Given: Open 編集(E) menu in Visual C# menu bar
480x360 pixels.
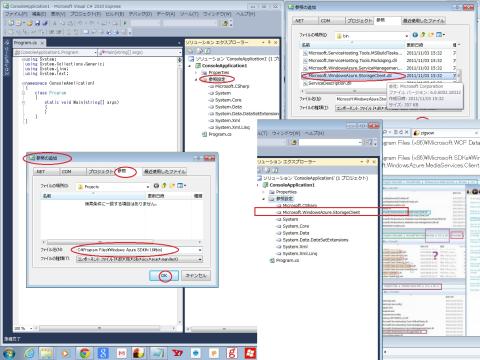Looking at the screenshot, I should 39,14.
